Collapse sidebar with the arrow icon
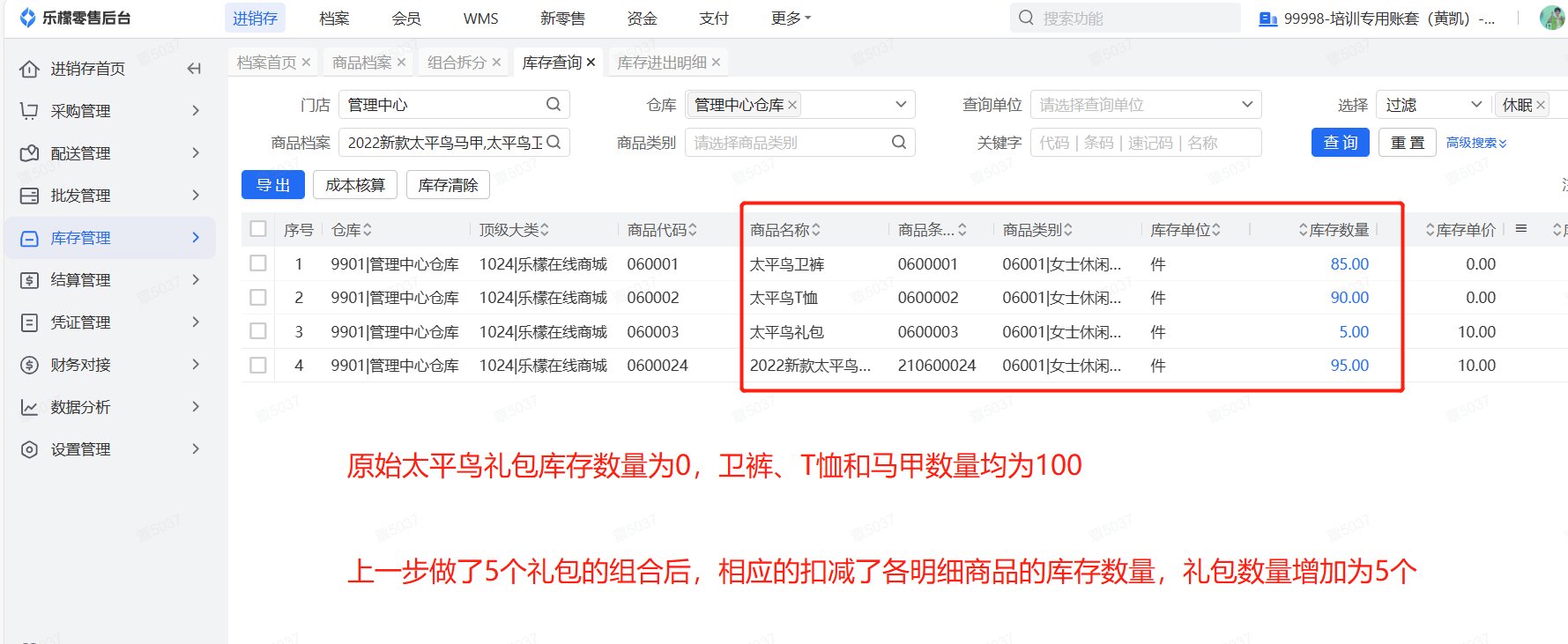Screen dimensions: 1568x644 [x=194, y=69]
